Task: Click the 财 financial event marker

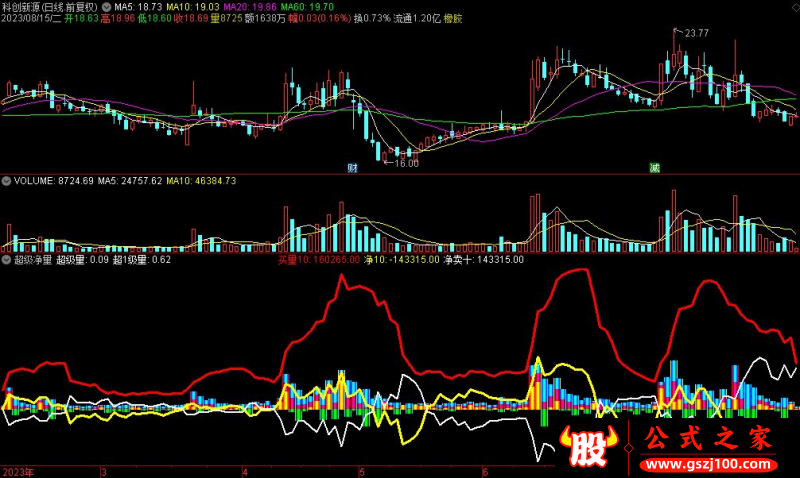Action: [353, 168]
